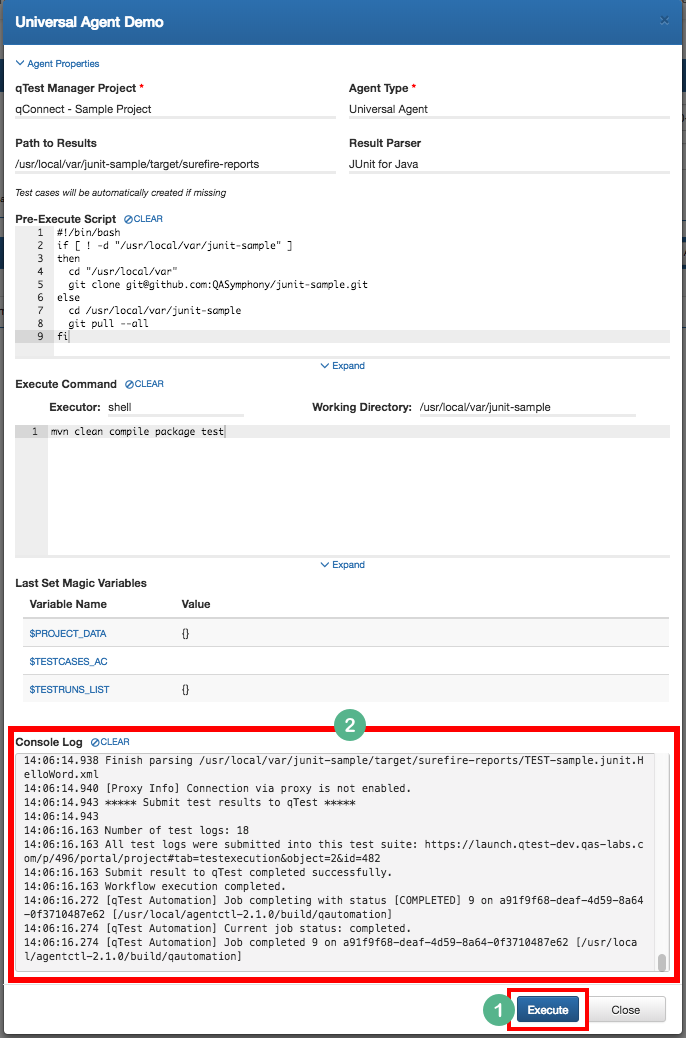This screenshot has width=686, height=1038.
Task: Click the $TESTRUNS_LIST variable
Action: click(x=70, y=689)
